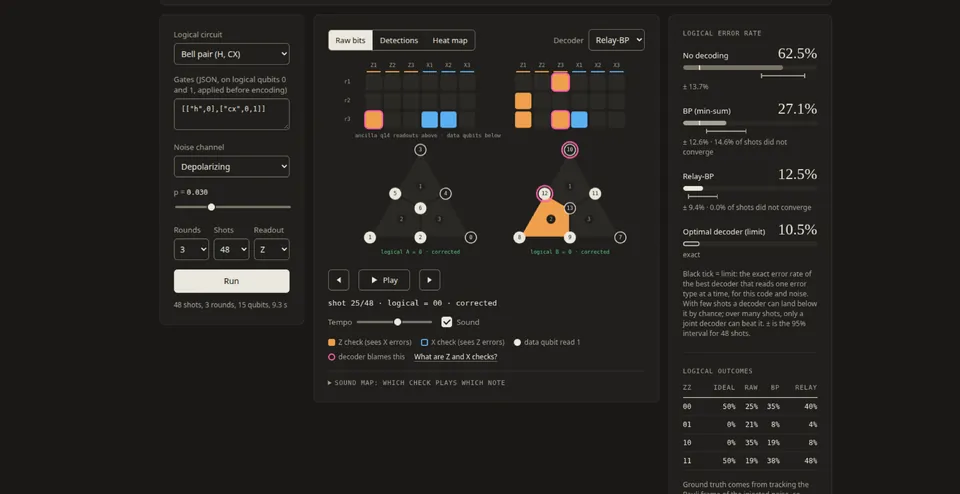Click the pink 'decoder blames this' legend ring
The height and width of the screenshot is (494, 960).
tap(331, 357)
